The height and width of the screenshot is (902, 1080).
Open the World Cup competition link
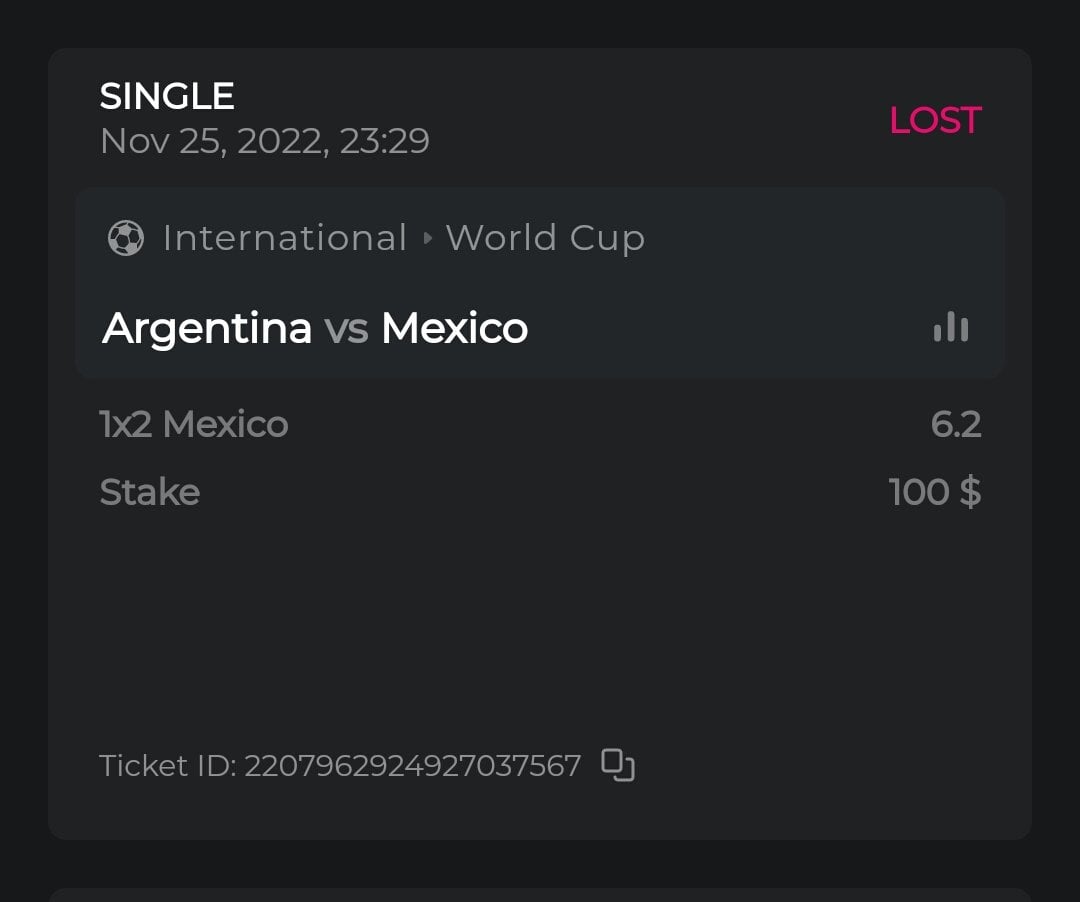tap(545, 238)
